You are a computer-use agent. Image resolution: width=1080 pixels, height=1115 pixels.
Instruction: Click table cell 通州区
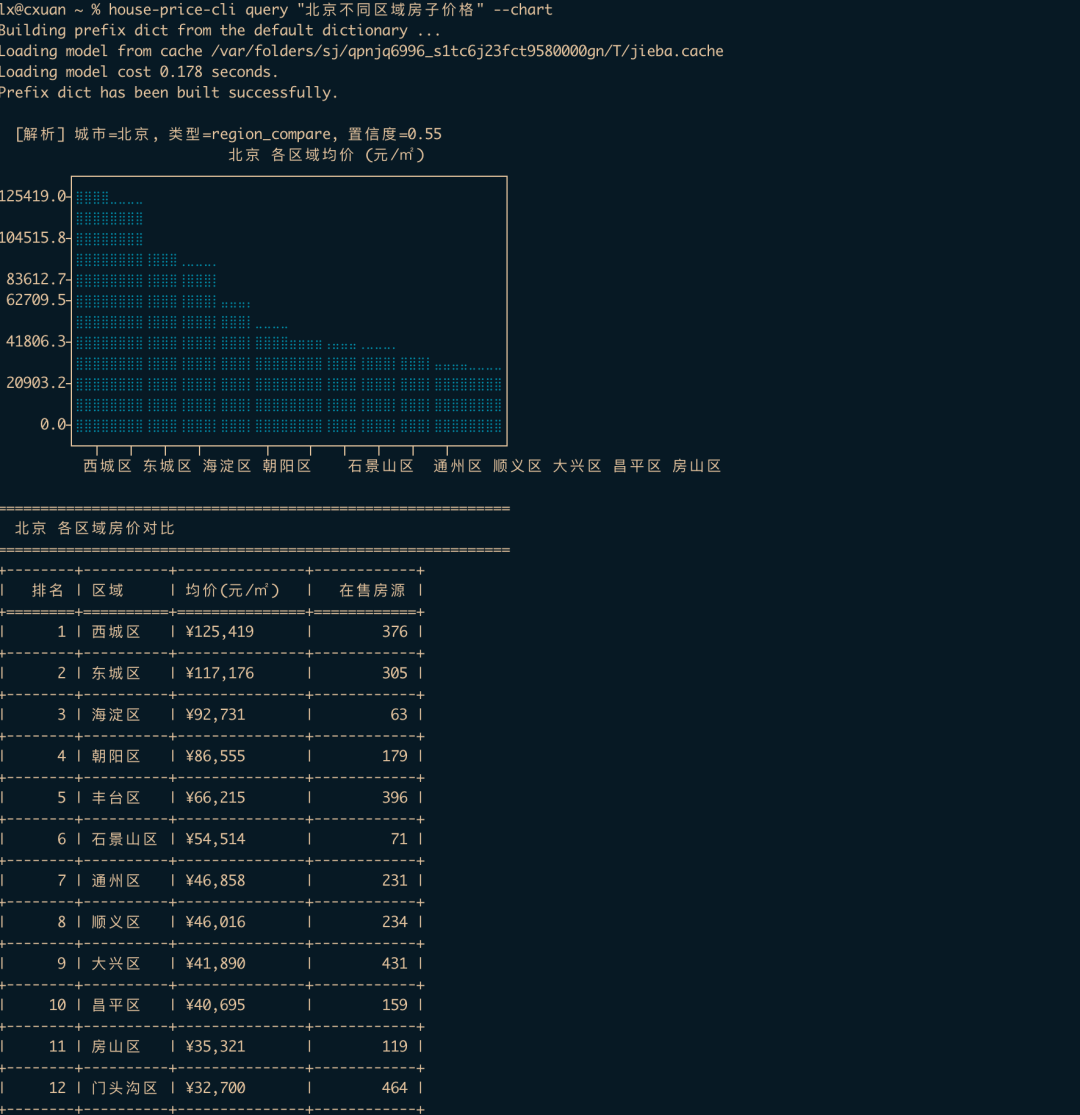coord(116,881)
